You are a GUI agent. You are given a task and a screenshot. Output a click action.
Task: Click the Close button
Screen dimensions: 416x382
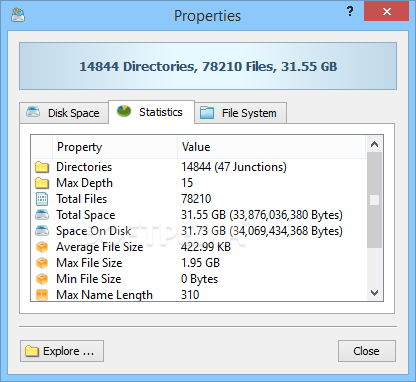pyautogui.click(x=367, y=351)
